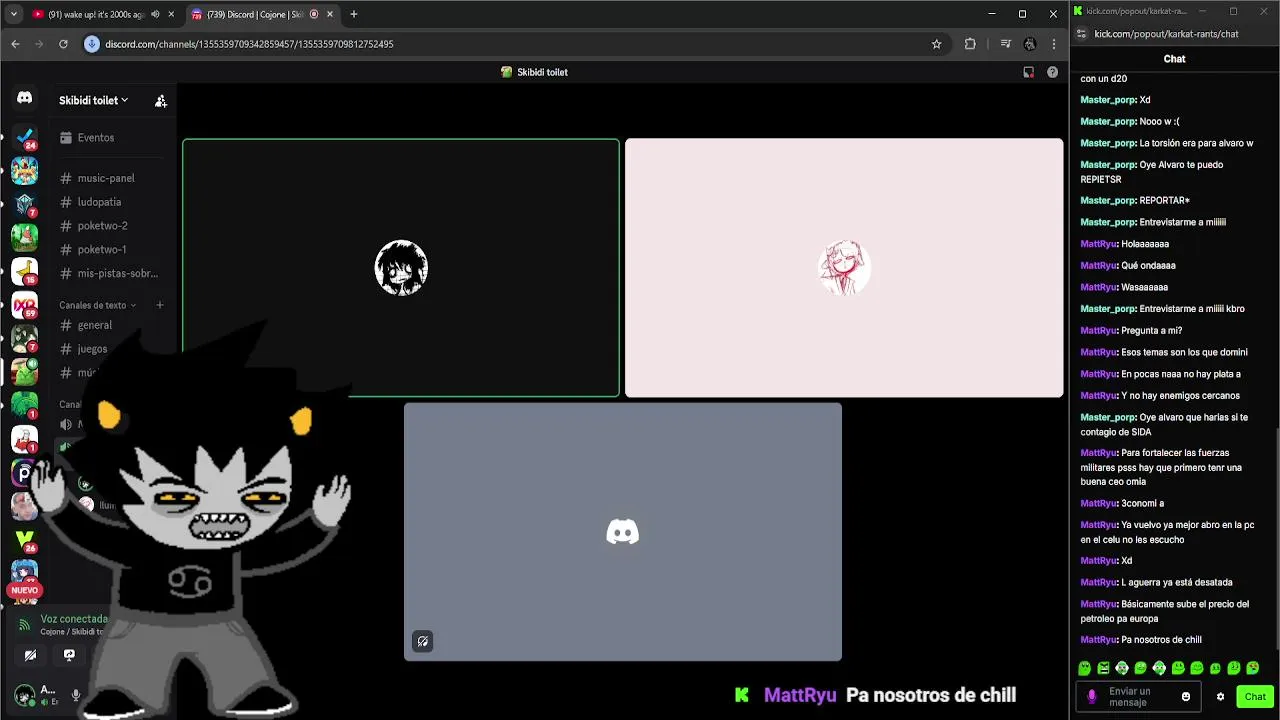Expand the Skibidi toilet server dropdown

pyautogui.click(x=93, y=100)
